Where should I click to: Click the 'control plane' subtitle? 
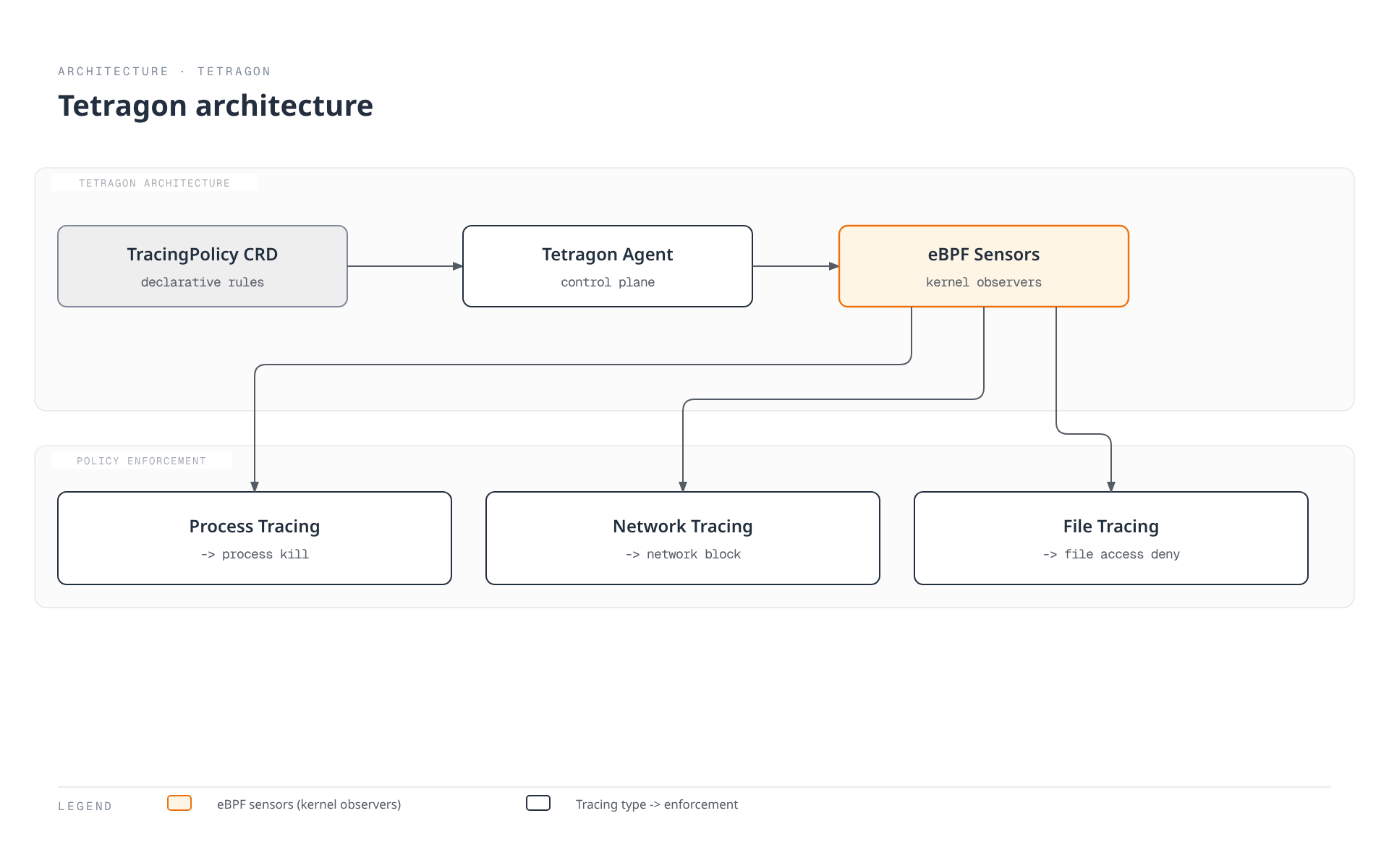[608, 282]
